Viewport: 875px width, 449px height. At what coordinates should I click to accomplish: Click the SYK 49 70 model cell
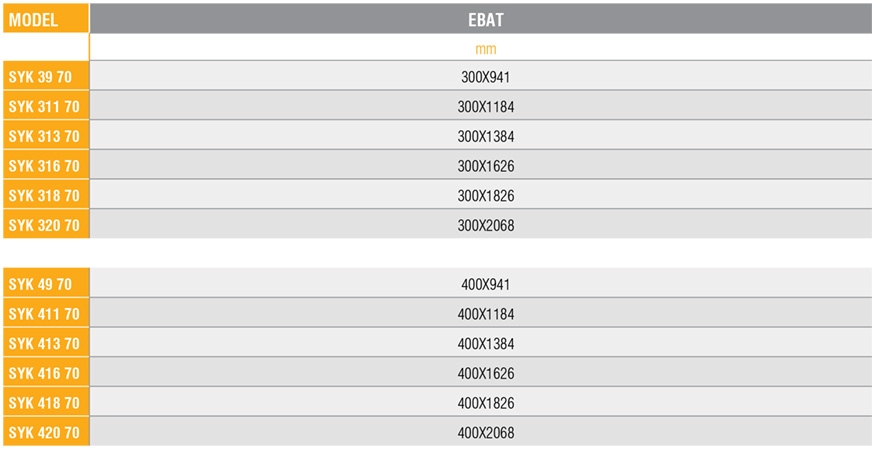tap(40, 284)
